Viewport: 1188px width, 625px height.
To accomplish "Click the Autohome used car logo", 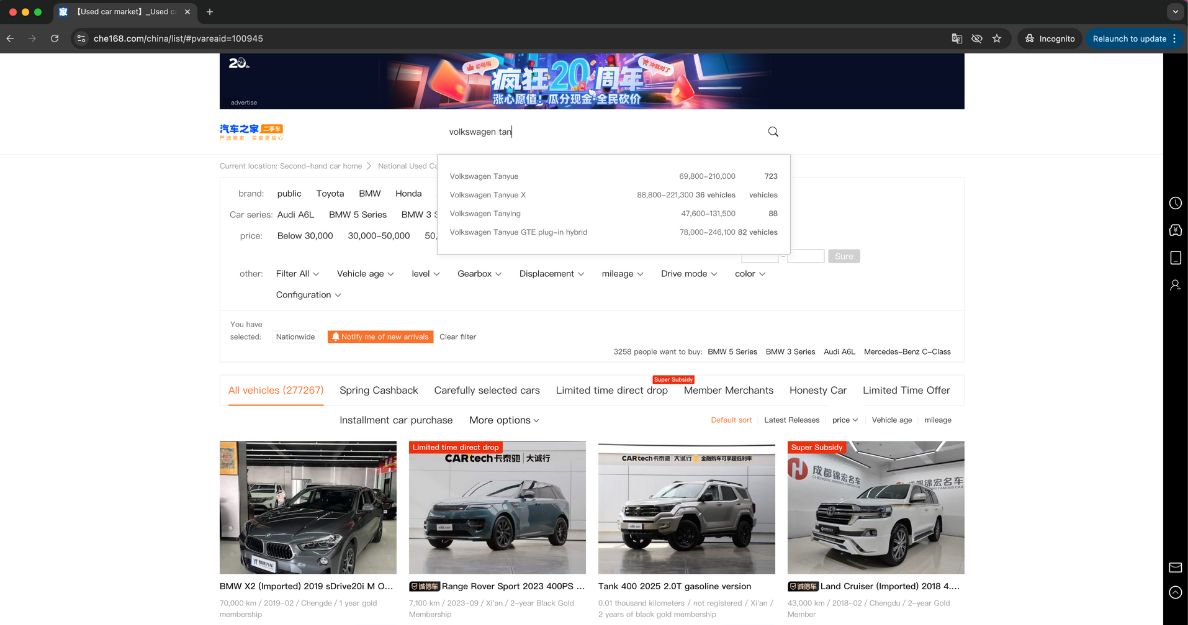I will [x=252, y=132].
